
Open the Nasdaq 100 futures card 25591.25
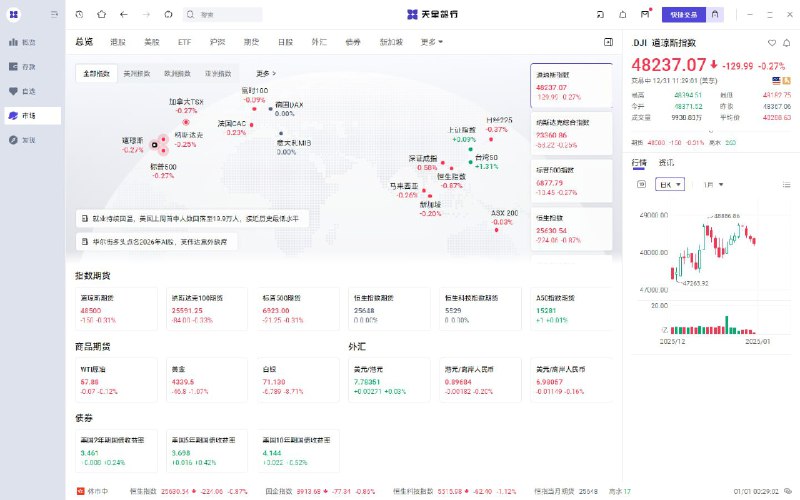[207, 309]
